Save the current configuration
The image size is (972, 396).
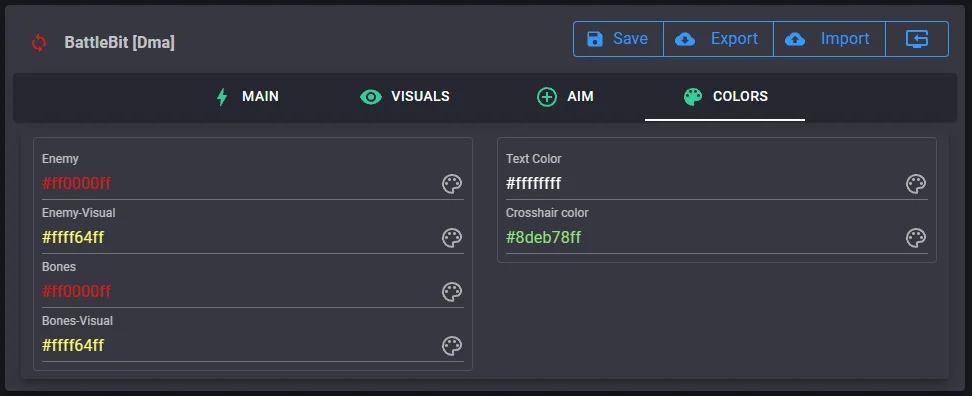pos(618,39)
